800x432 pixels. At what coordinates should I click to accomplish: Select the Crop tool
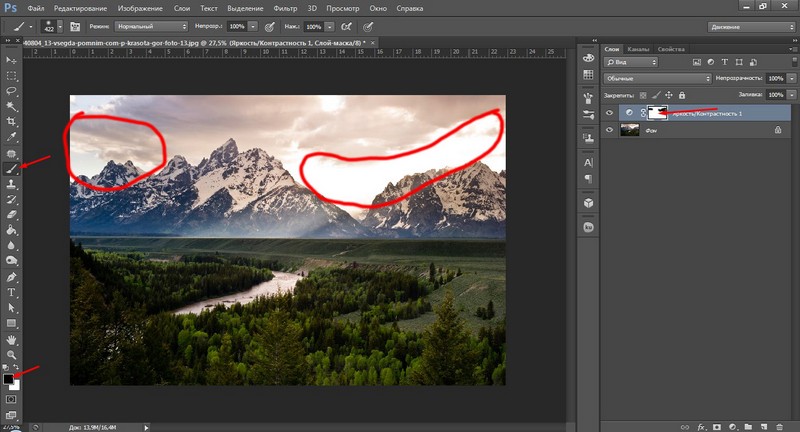click(x=12, y=121)
